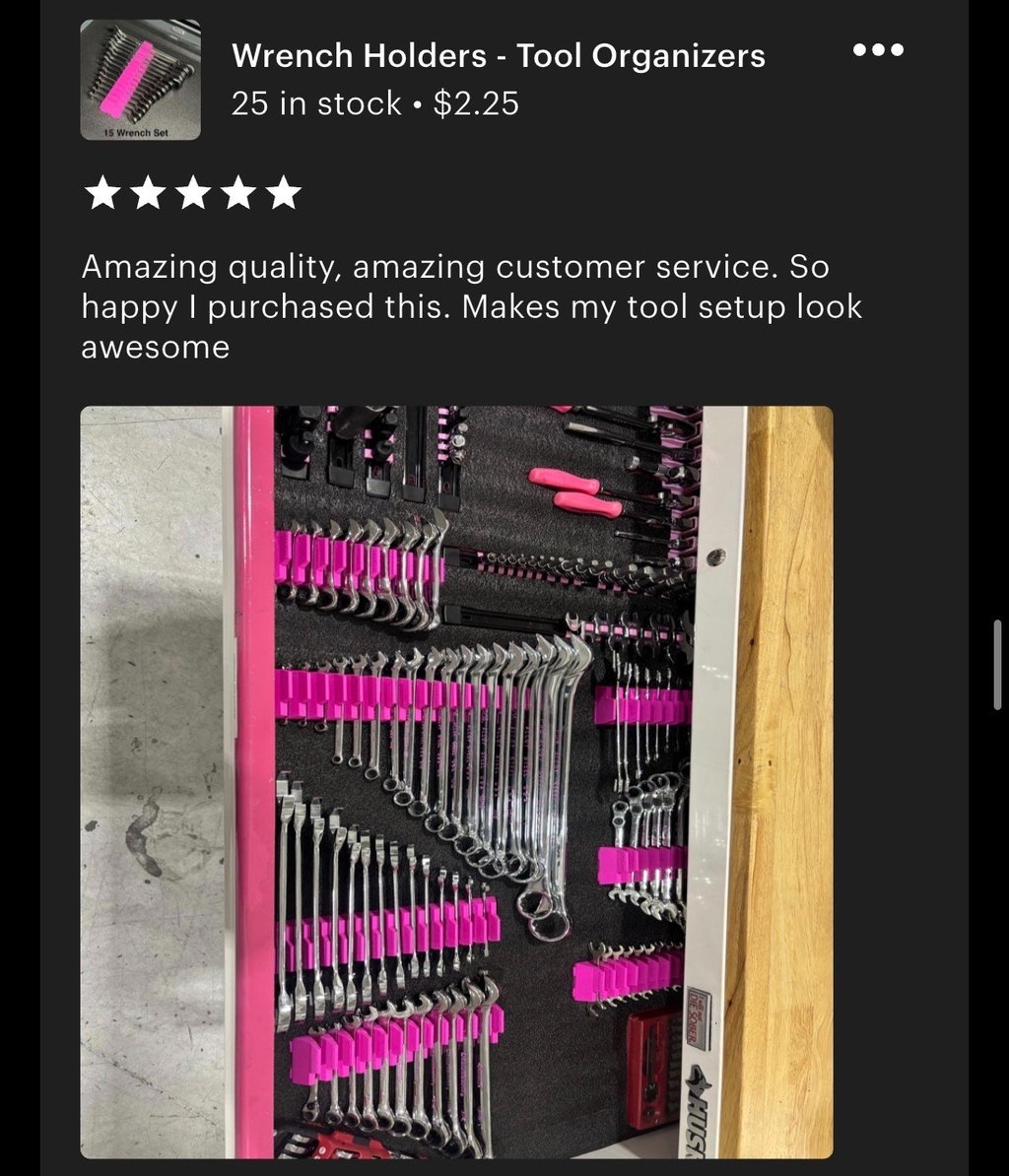Click the $2.25 price text

pyautogui.click(x=476, y=104)
